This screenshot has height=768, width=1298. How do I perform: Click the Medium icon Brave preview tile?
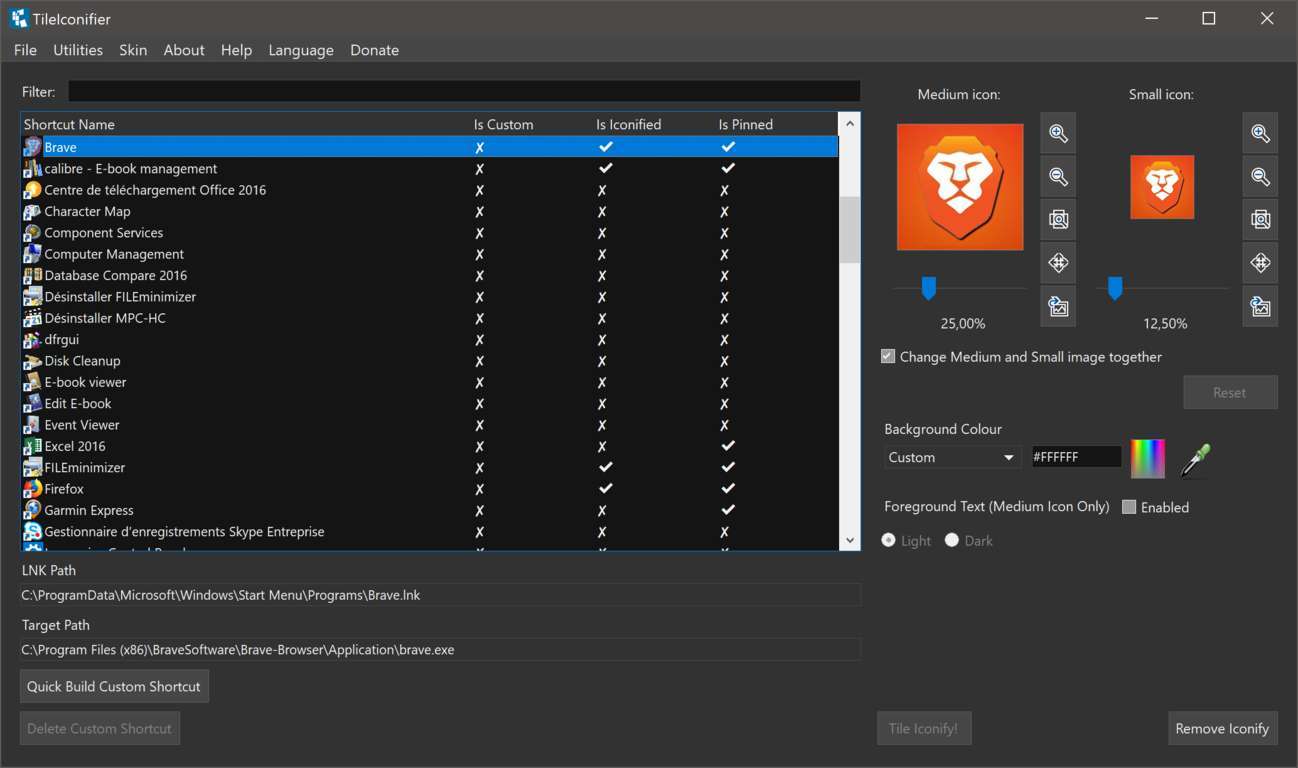pyautogui.click(x=960, y=187)
